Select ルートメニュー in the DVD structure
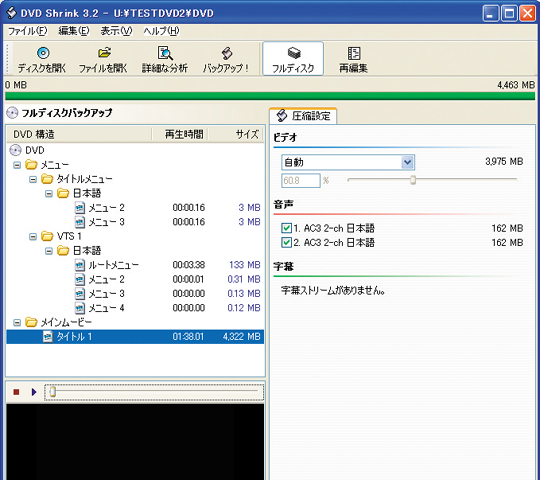The width and height of the screenshot is (540, 480). tap(113, 265)
